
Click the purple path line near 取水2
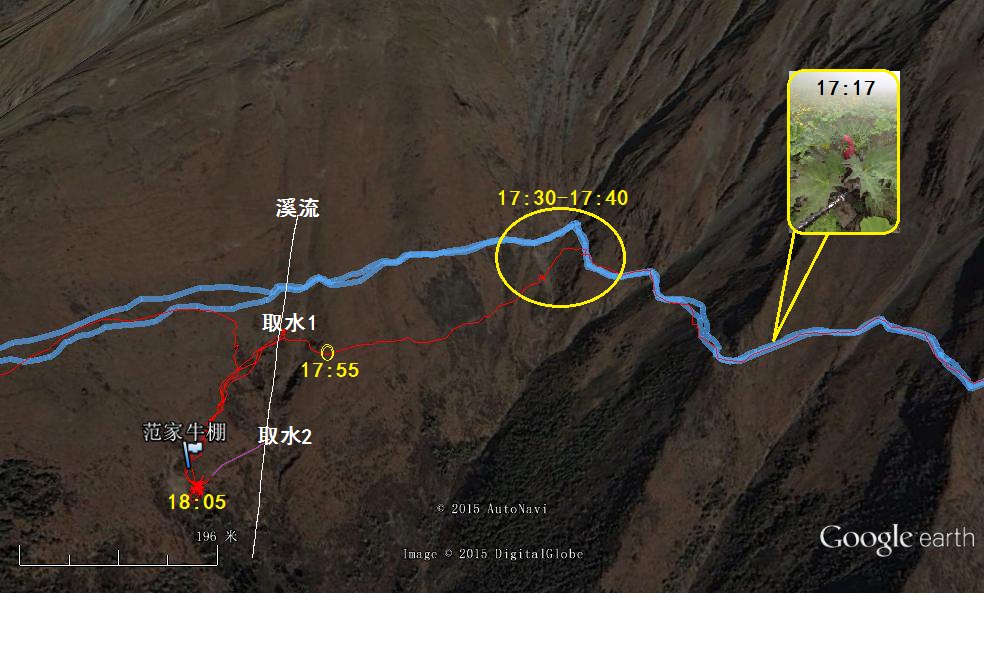(235, 460)
